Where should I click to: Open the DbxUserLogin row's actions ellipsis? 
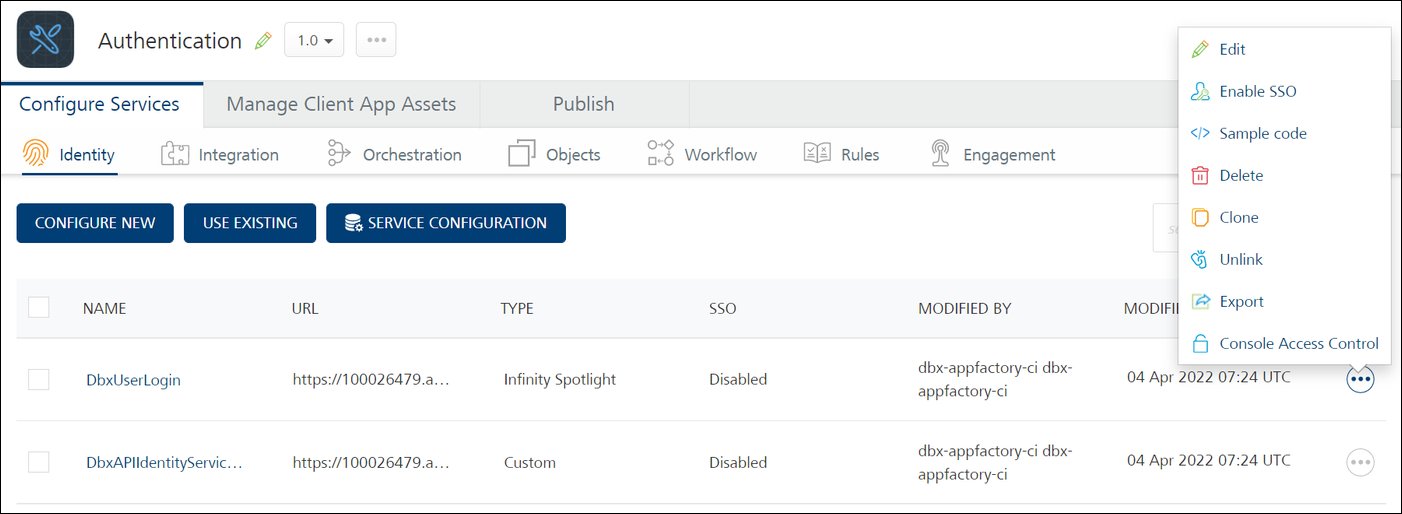coord(1360,380)
